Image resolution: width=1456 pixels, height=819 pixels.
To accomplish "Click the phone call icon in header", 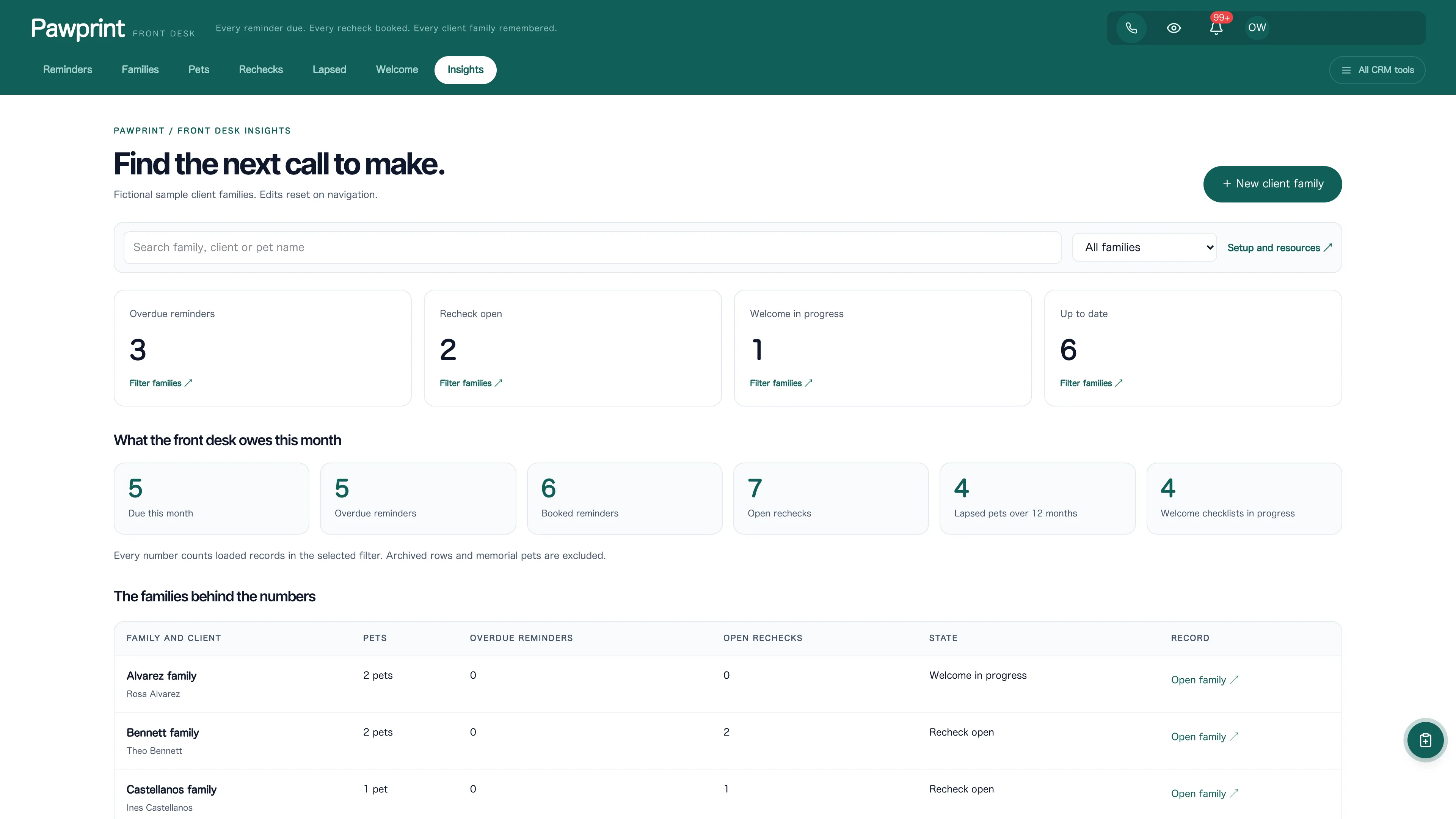I will click(1131, 28).
